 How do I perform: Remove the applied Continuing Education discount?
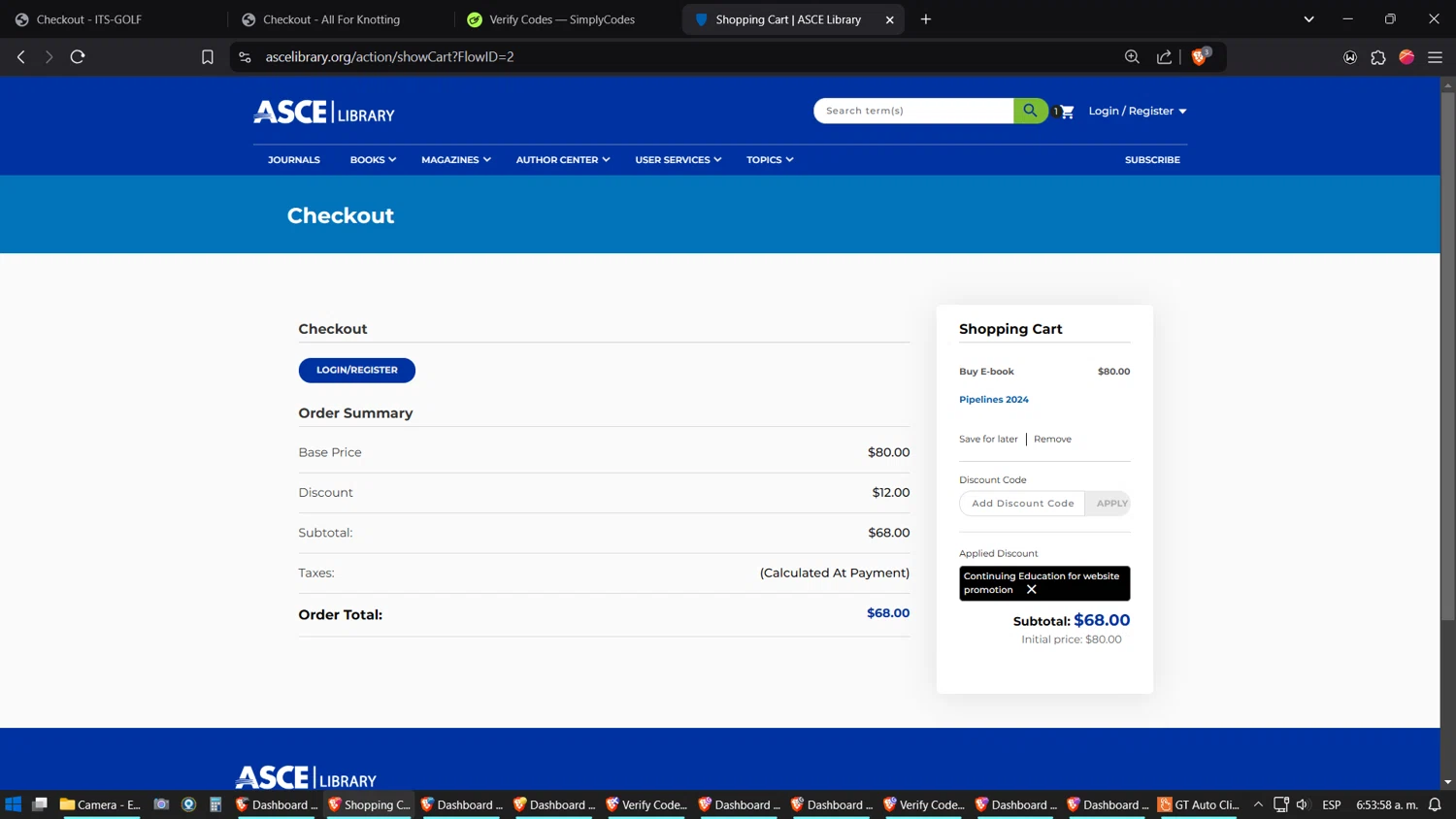[1032, 590]
